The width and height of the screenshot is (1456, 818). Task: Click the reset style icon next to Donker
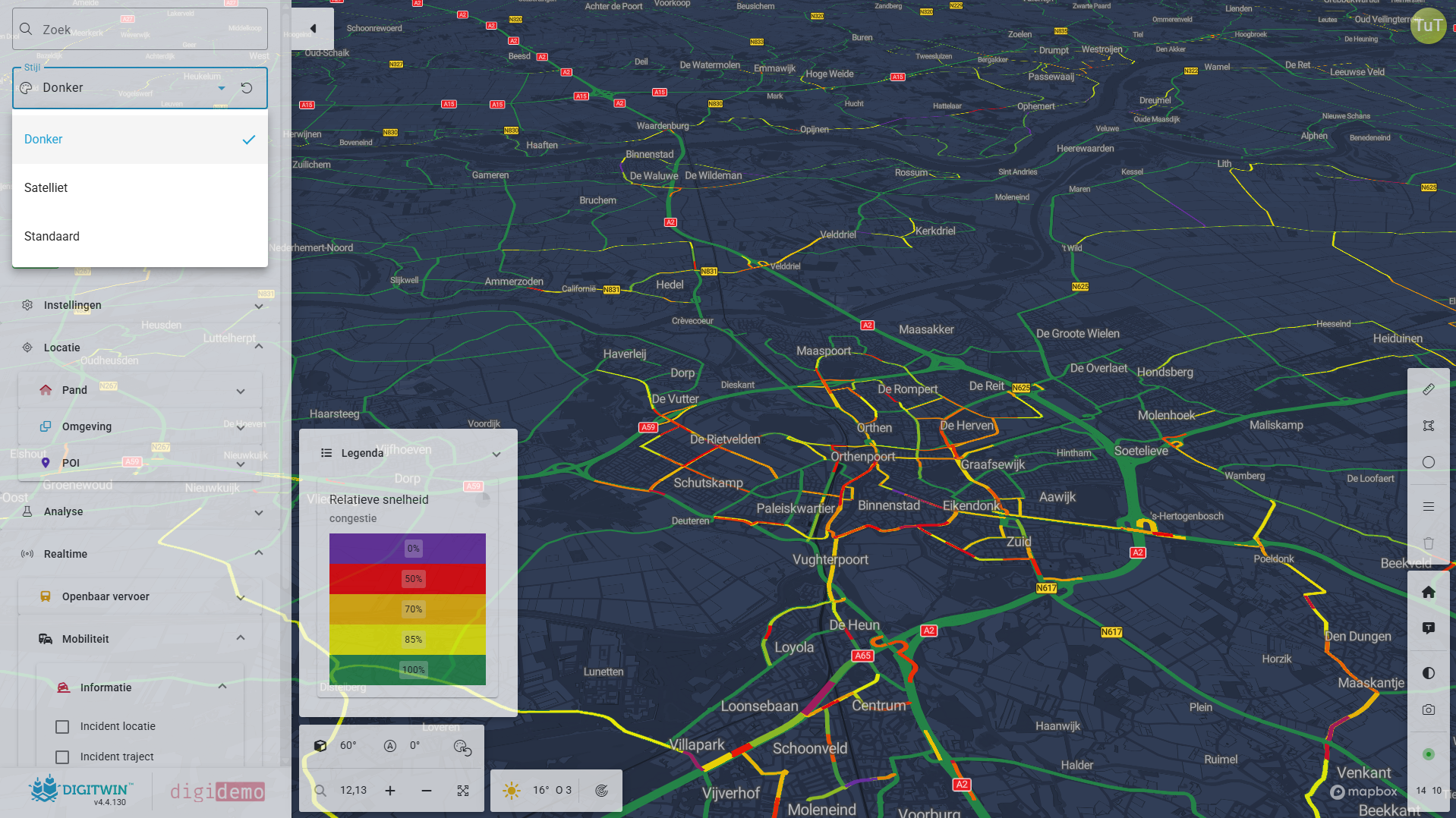coord(247,88)
